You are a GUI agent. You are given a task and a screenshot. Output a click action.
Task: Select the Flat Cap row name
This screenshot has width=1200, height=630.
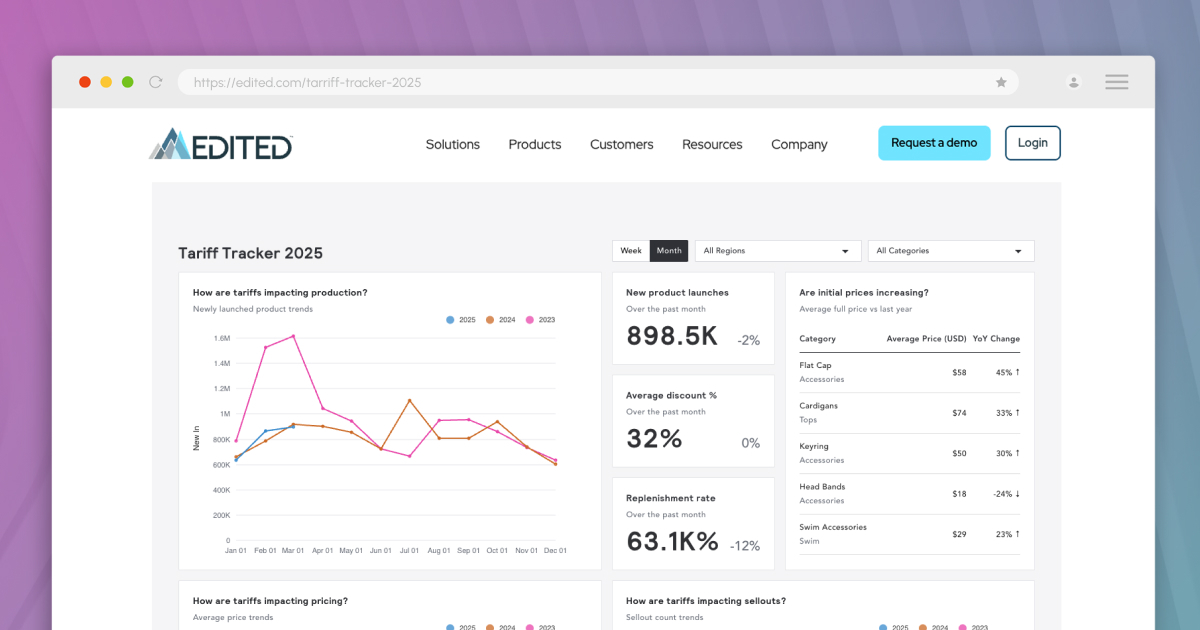tap(815, 366)
